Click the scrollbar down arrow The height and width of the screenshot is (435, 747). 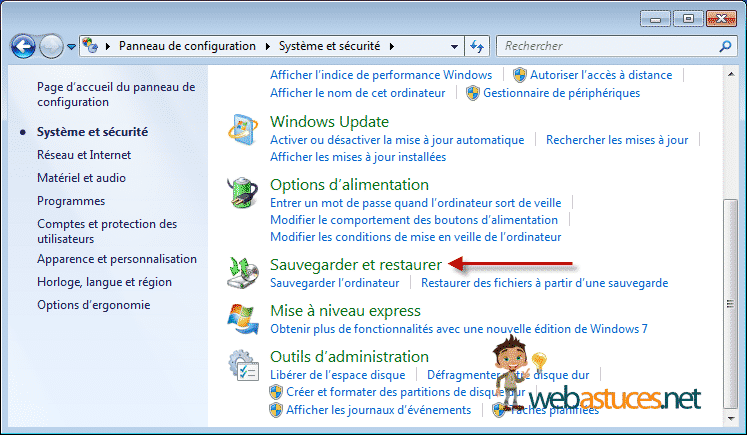[730, 418]
